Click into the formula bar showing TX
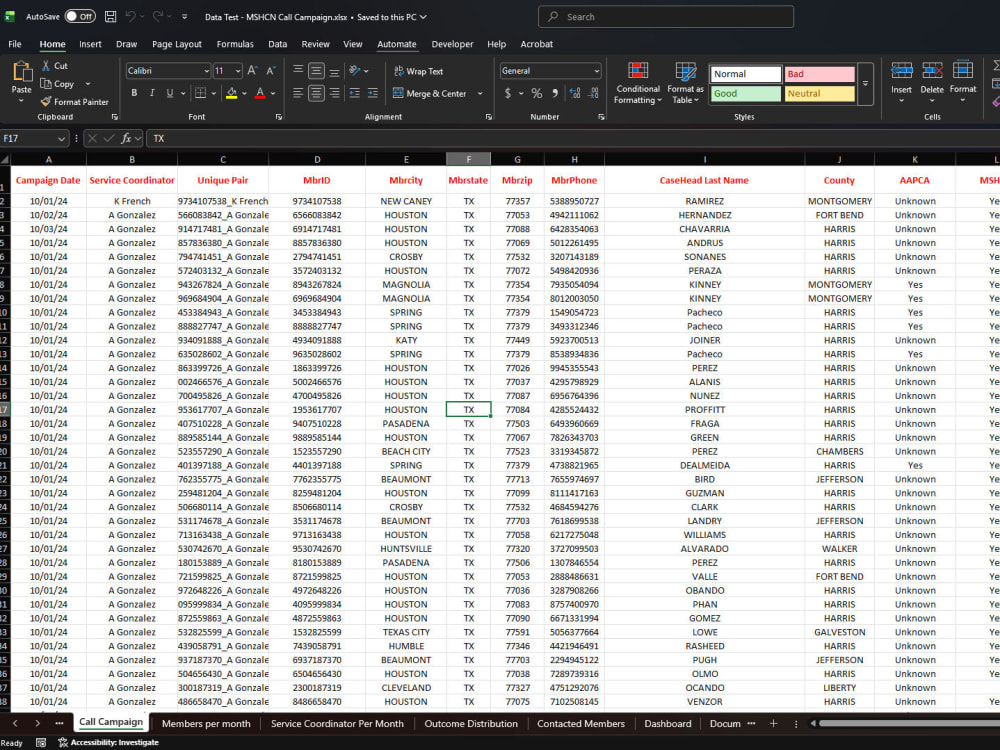This screenshot has width=1000, height=750. pos(573,138)
